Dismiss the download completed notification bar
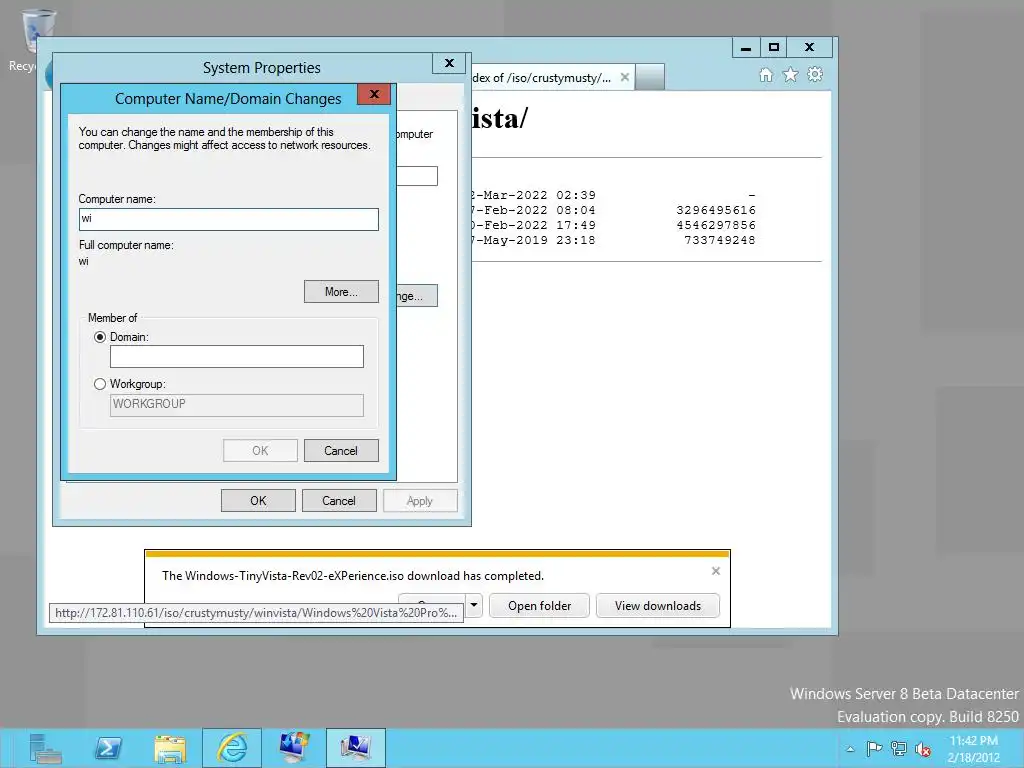Viewport: 1024px width, 768px height. point(716,571)
